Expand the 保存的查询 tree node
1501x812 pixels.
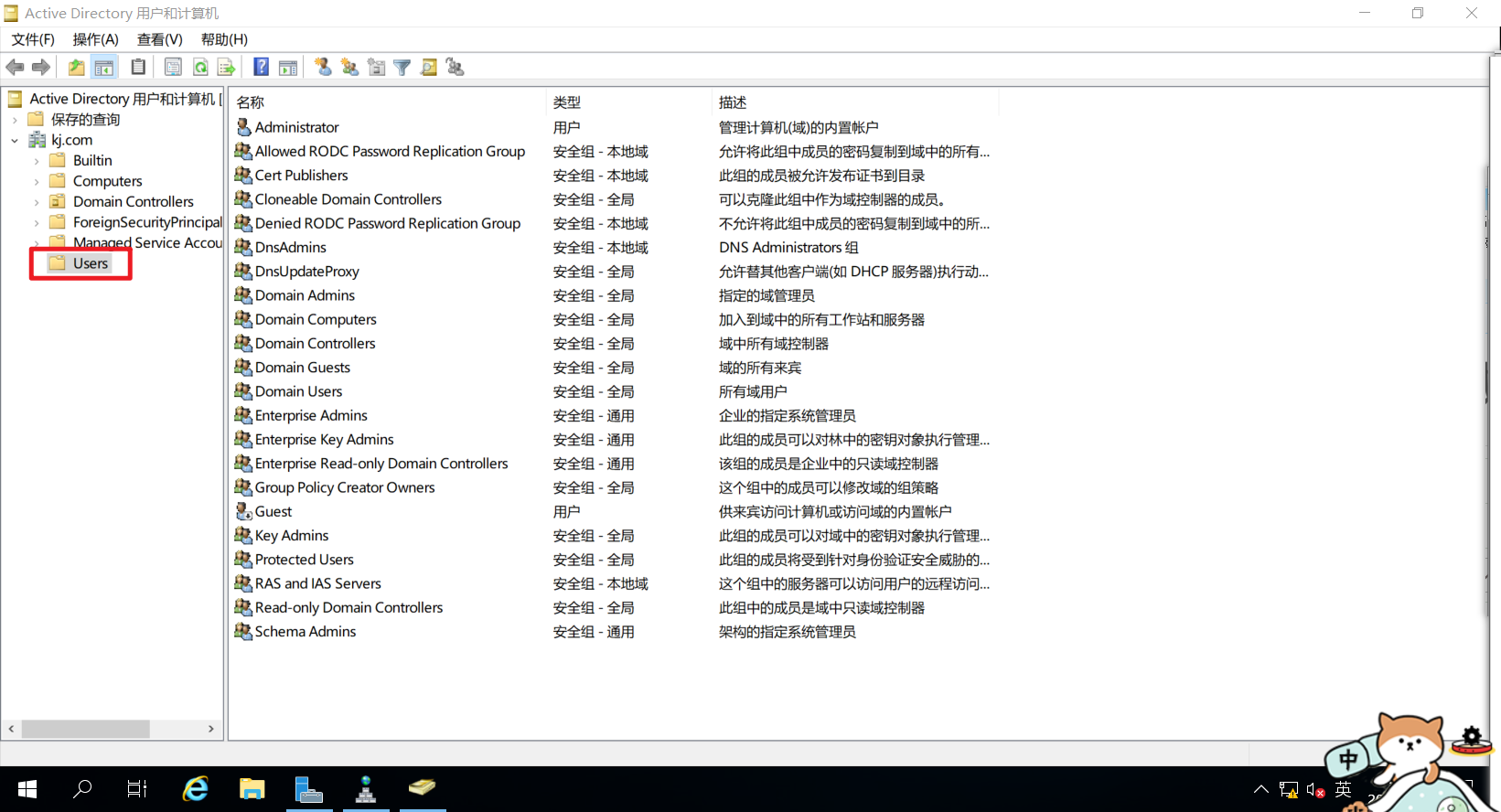pos(15,120)
